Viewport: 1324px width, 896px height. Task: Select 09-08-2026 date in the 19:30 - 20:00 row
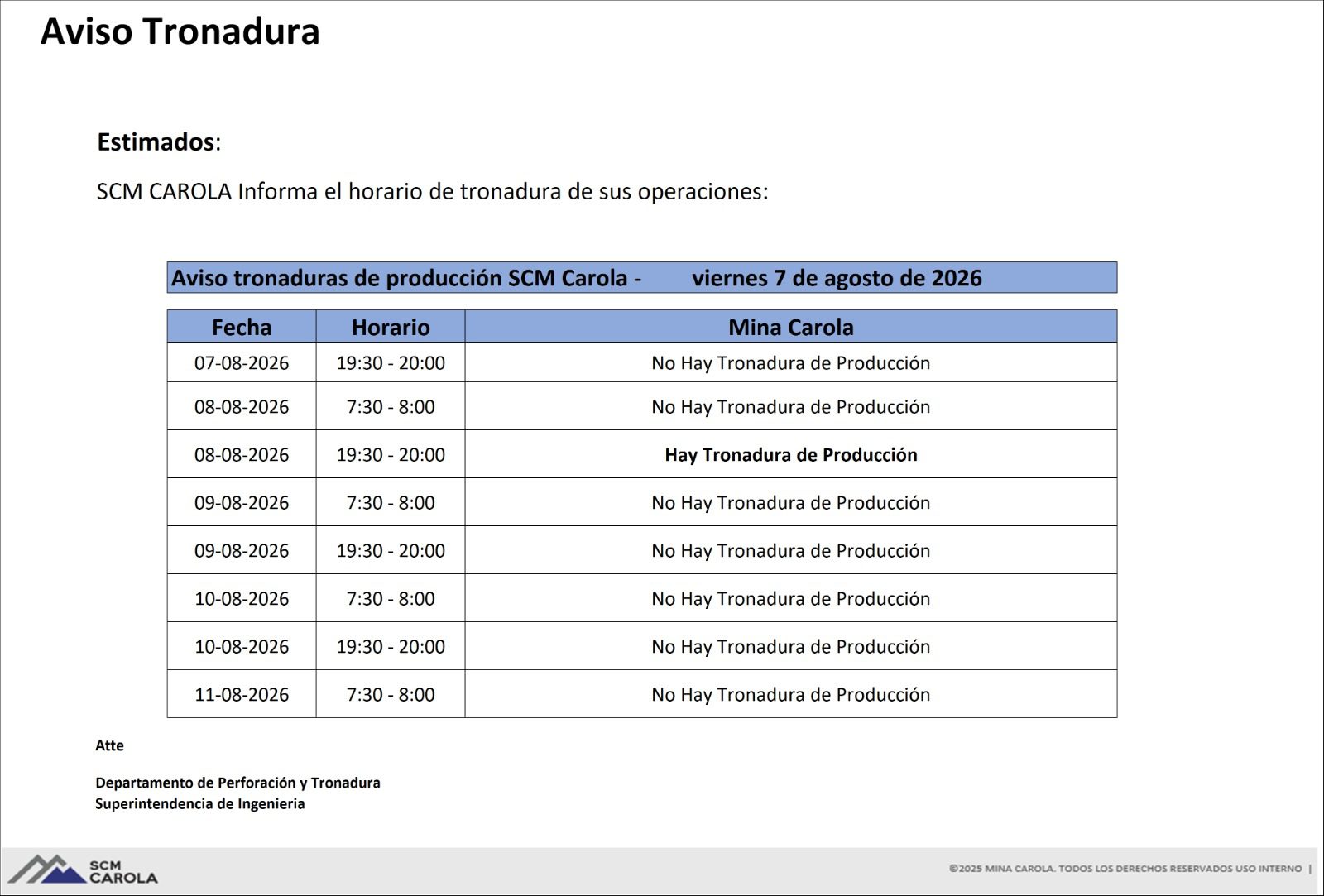242,550
